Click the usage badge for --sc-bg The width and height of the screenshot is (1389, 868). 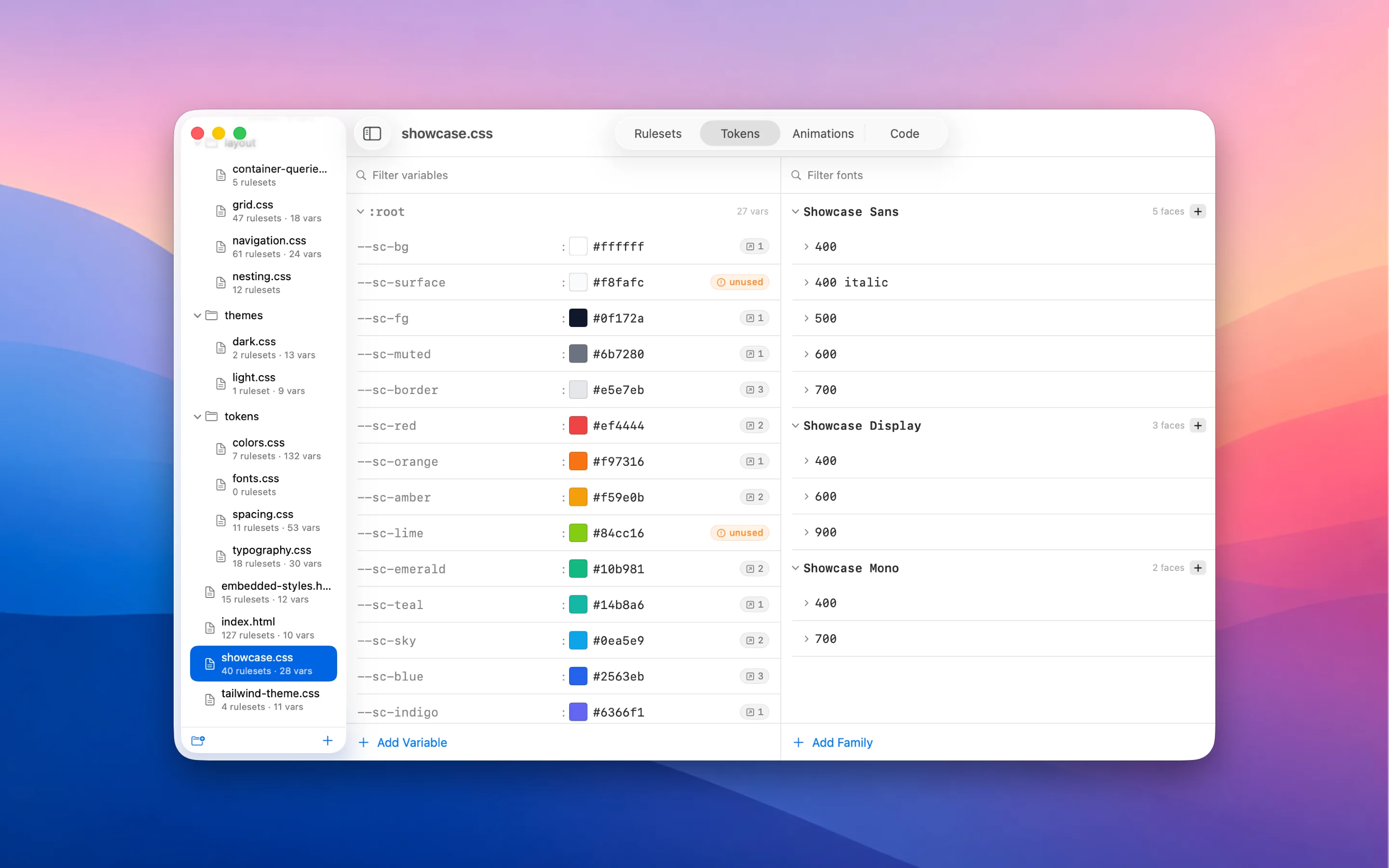coord(754,246)
